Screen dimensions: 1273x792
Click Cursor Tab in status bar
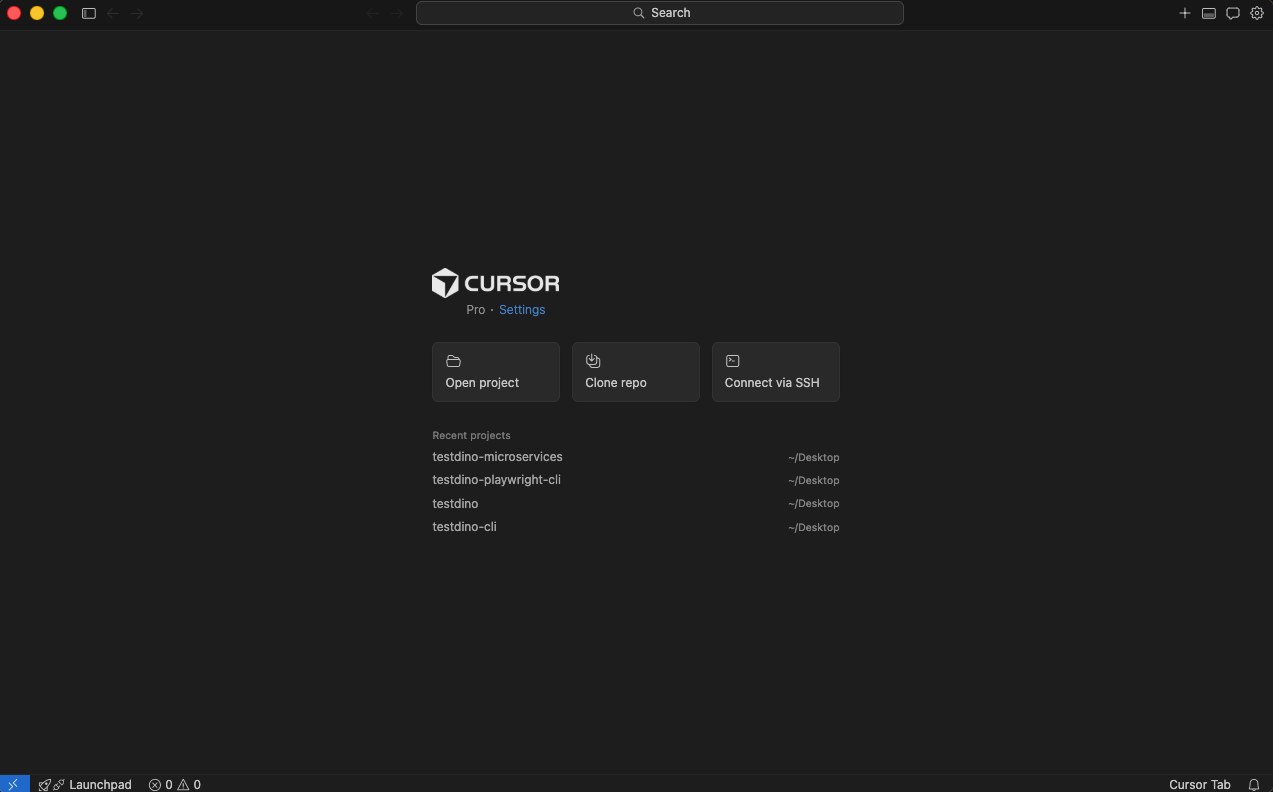(x=1199, y=784)
